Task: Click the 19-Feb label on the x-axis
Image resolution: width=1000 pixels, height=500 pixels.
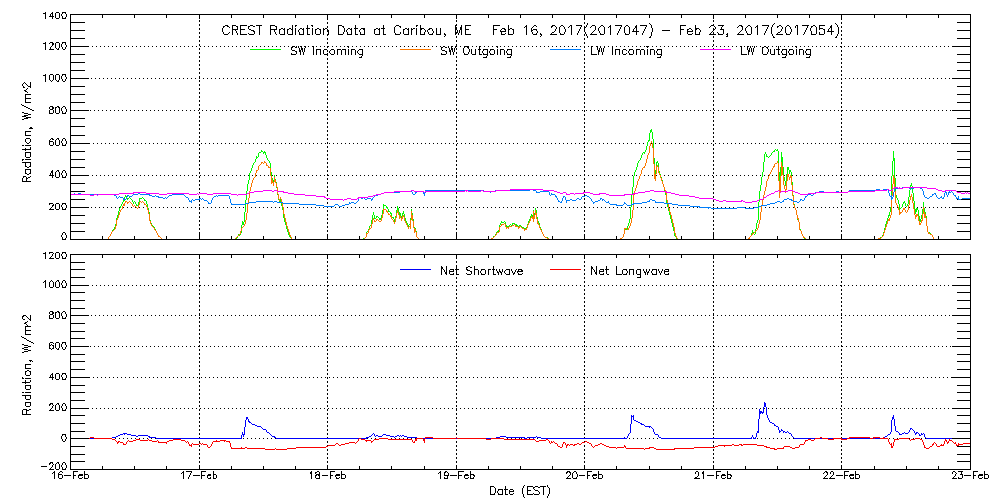Action: click(457, 477)
